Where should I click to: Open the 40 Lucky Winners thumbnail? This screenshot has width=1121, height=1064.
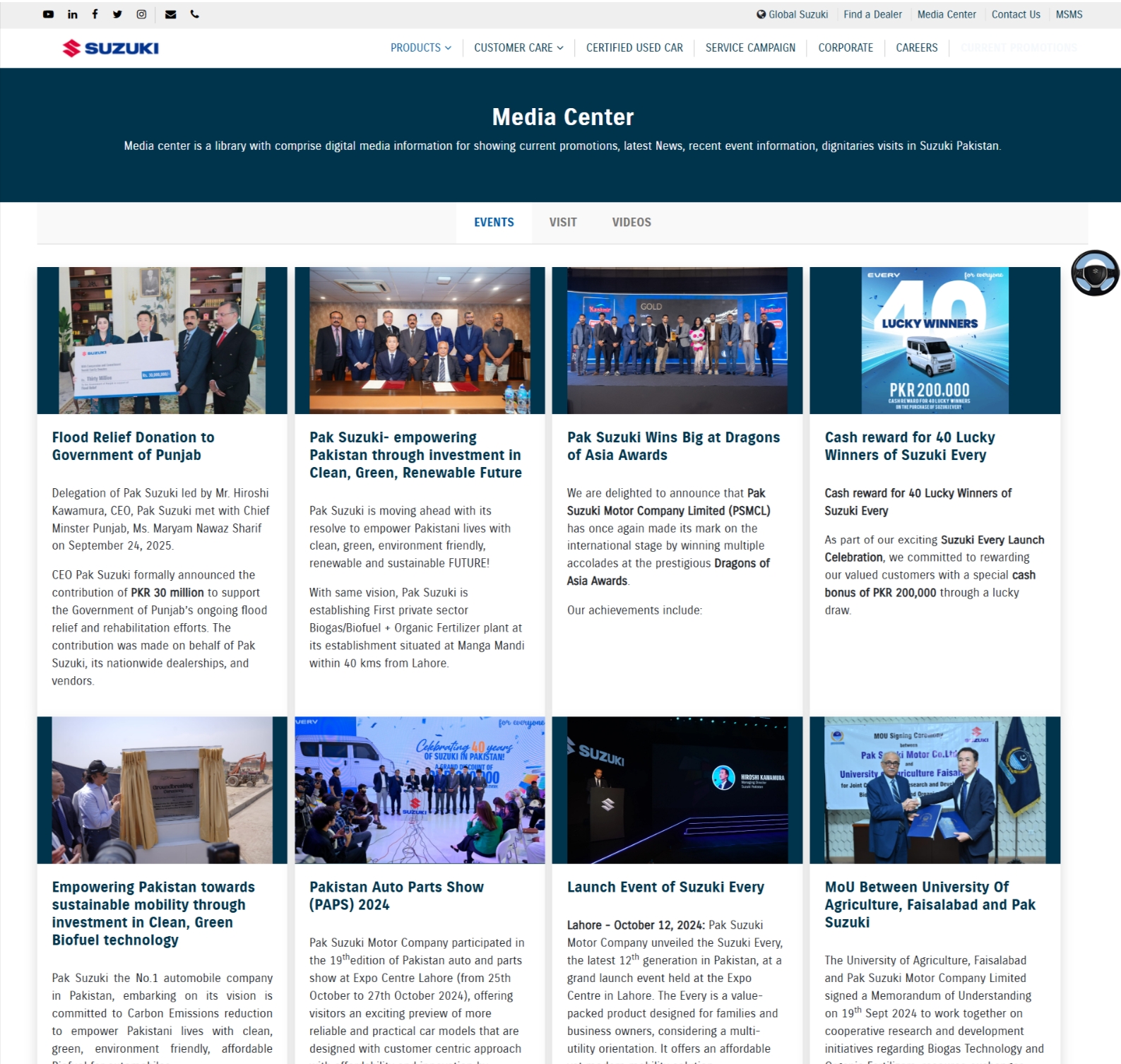point(934,341)
